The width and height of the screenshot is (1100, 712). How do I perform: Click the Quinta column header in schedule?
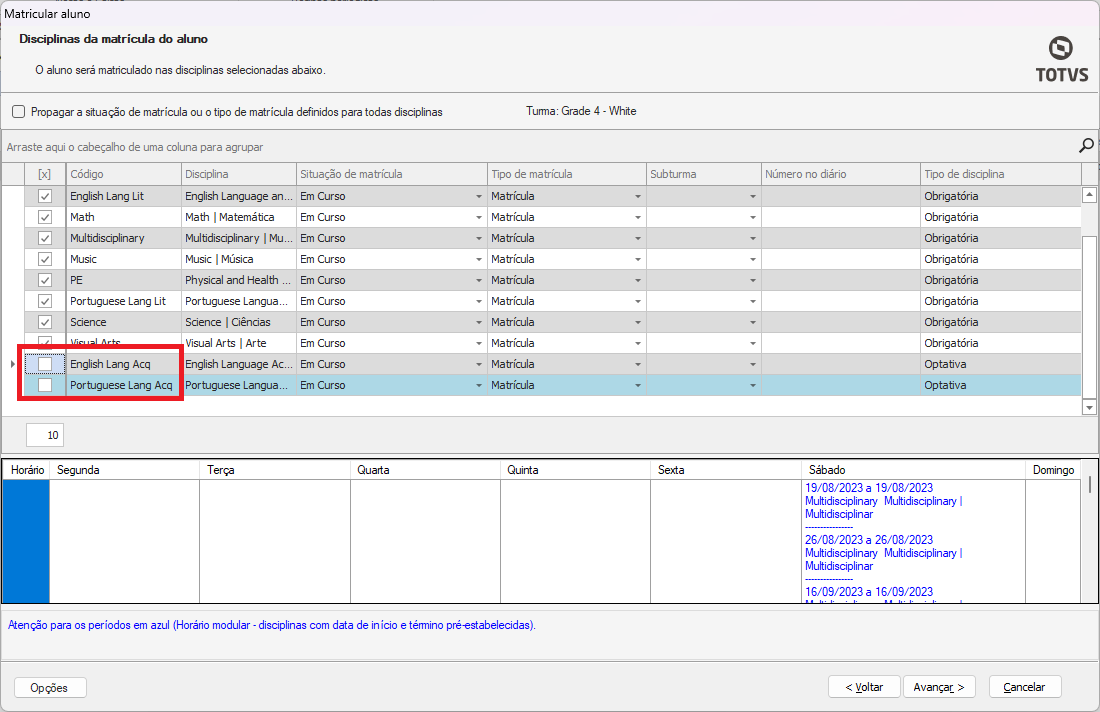coord(575,470)
